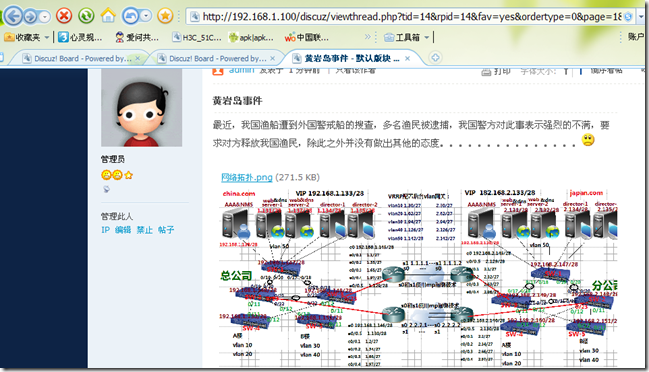Open the 网络拓扑.png attachment link
Image resolution: width=649 pixels, height=372 pixels.
click(x=247, y=178)
